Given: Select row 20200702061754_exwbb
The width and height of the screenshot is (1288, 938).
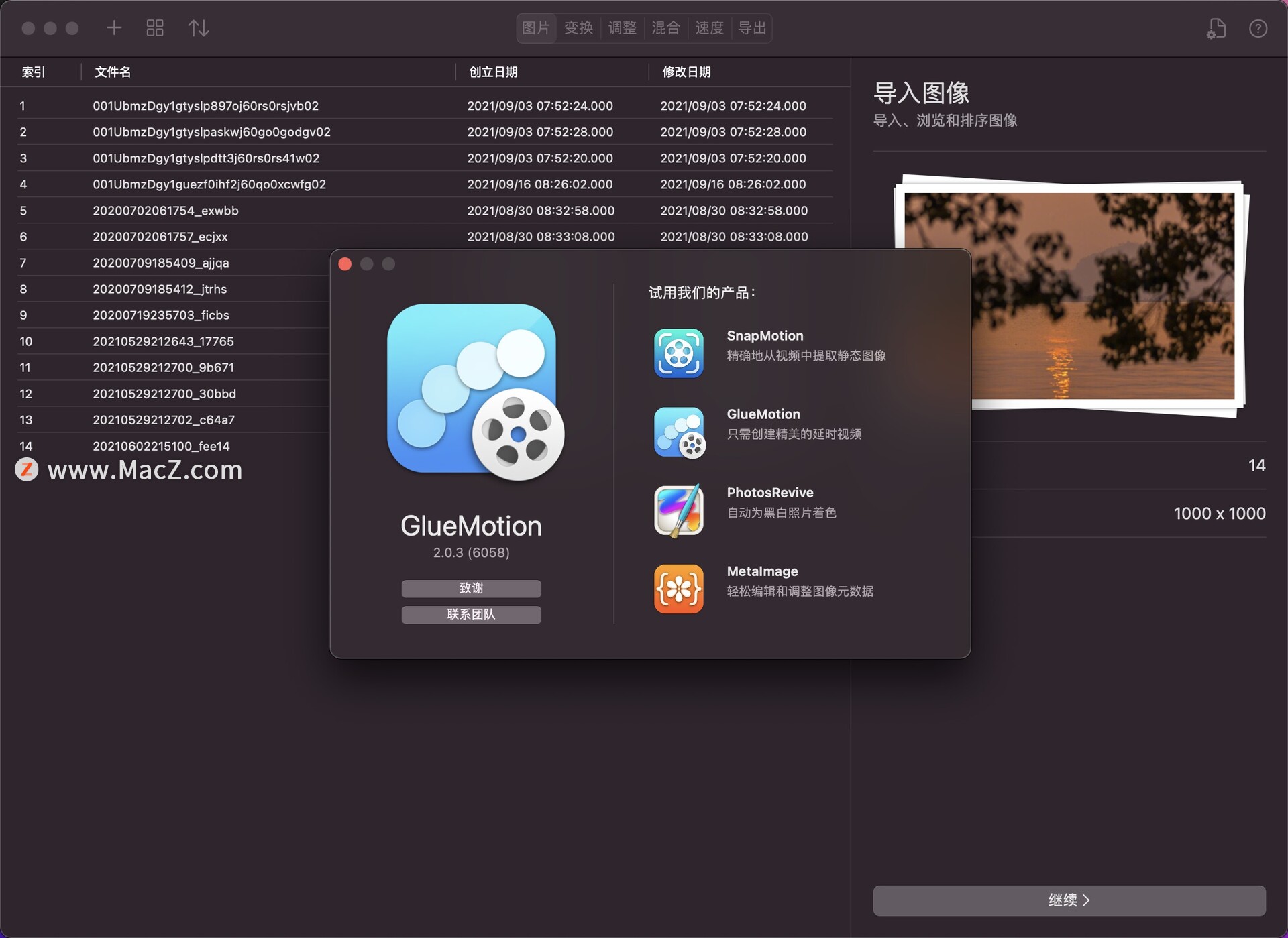Looking at the screenshot, I should (425, 210).
